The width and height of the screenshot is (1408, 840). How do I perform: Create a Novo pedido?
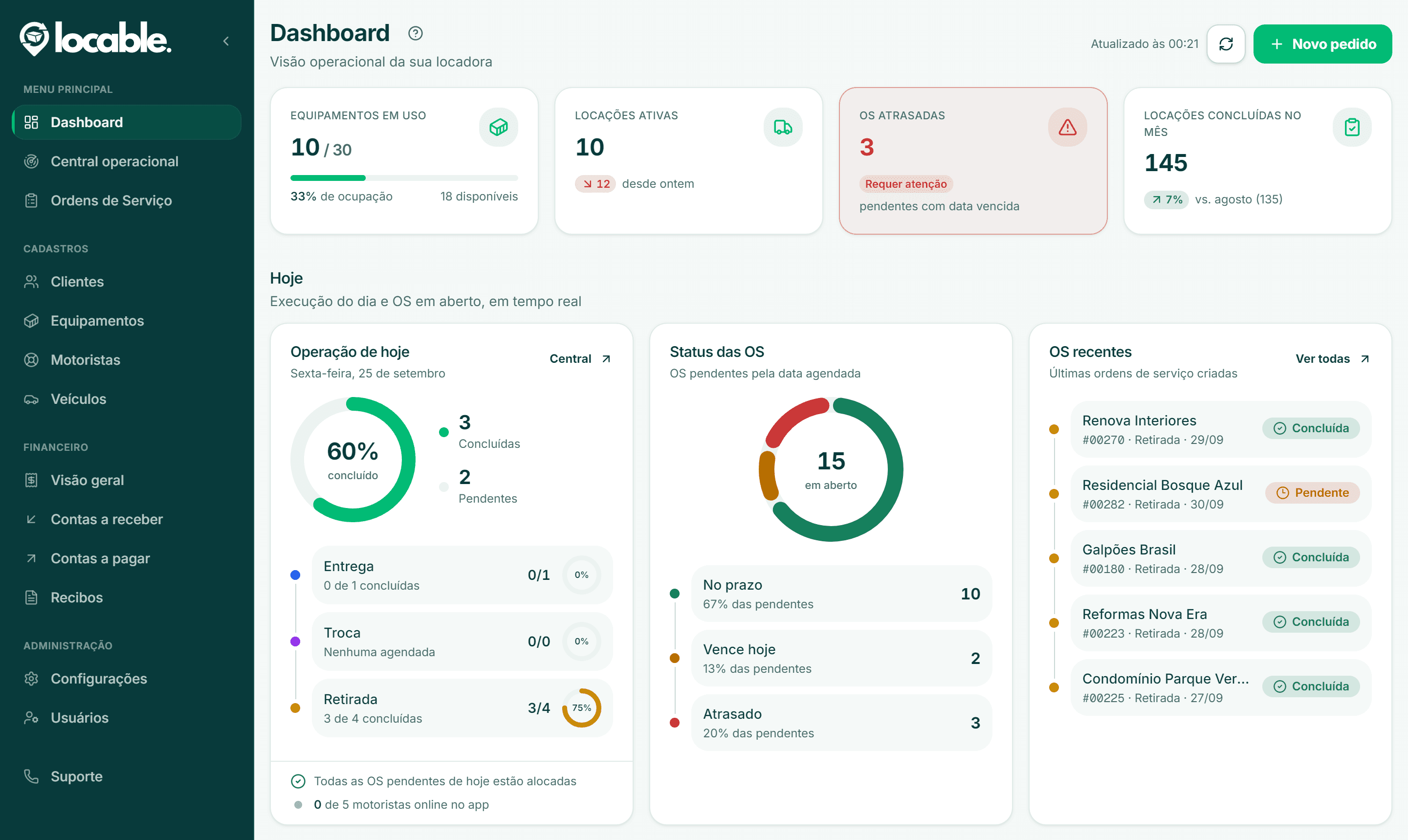tap(1322, 44)
